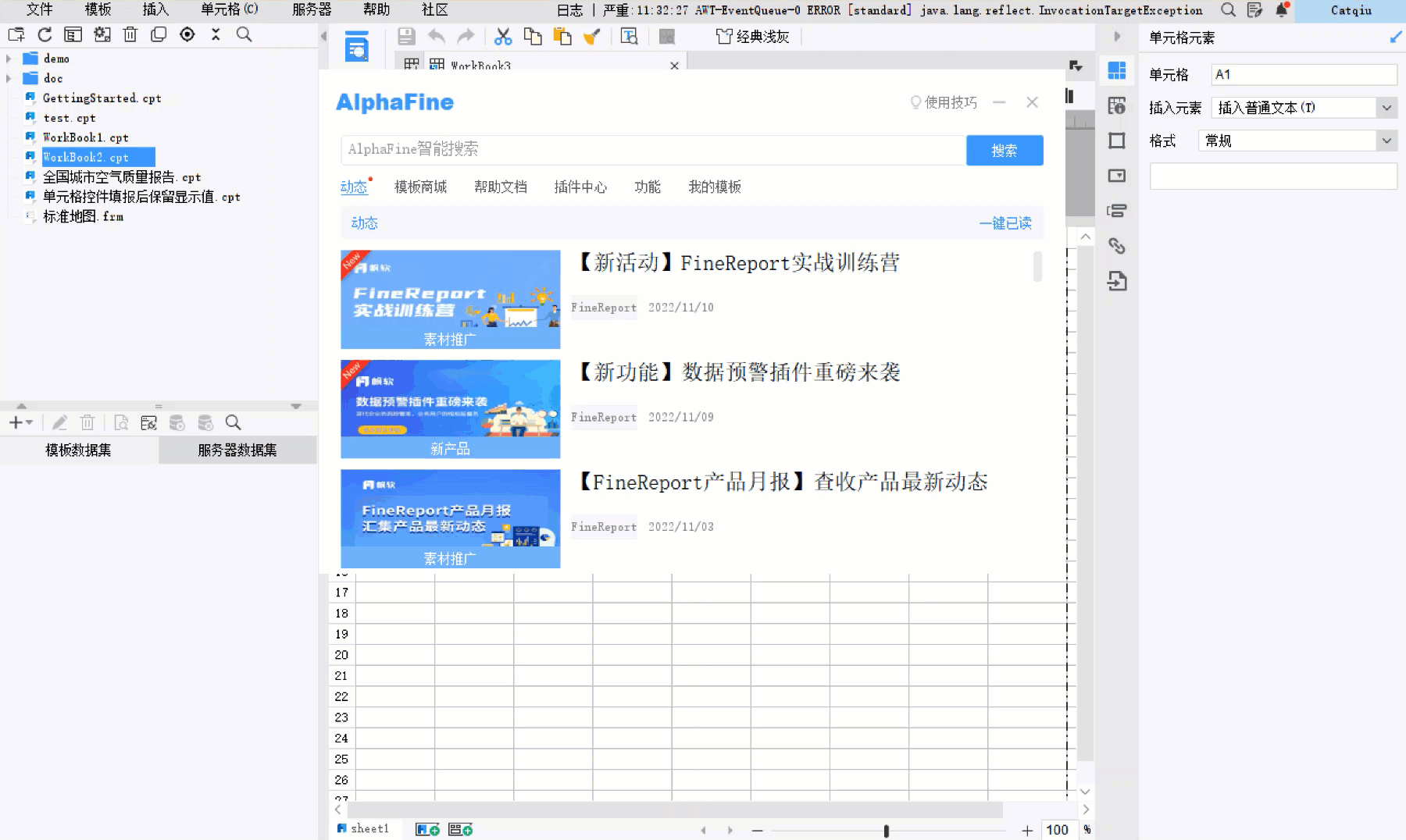Click the AlphaFine智能搜索 input field
The width and height of the screenshot is (1406, 840).
tap(653, 150)
